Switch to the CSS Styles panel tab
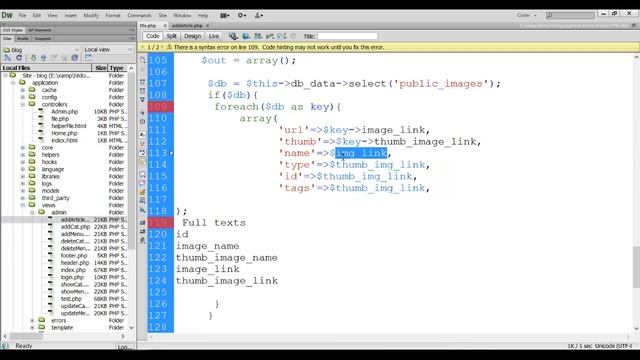 pos(13,30)
